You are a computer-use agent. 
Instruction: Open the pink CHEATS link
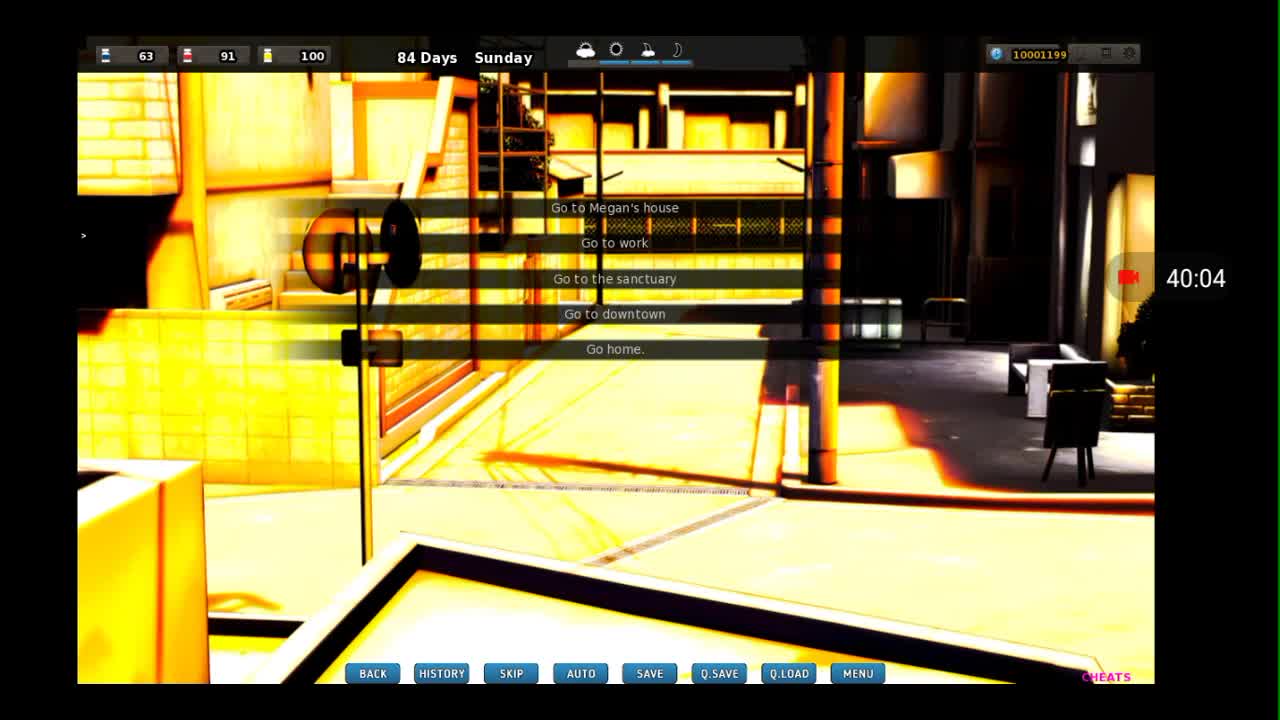coord(1106,677)
